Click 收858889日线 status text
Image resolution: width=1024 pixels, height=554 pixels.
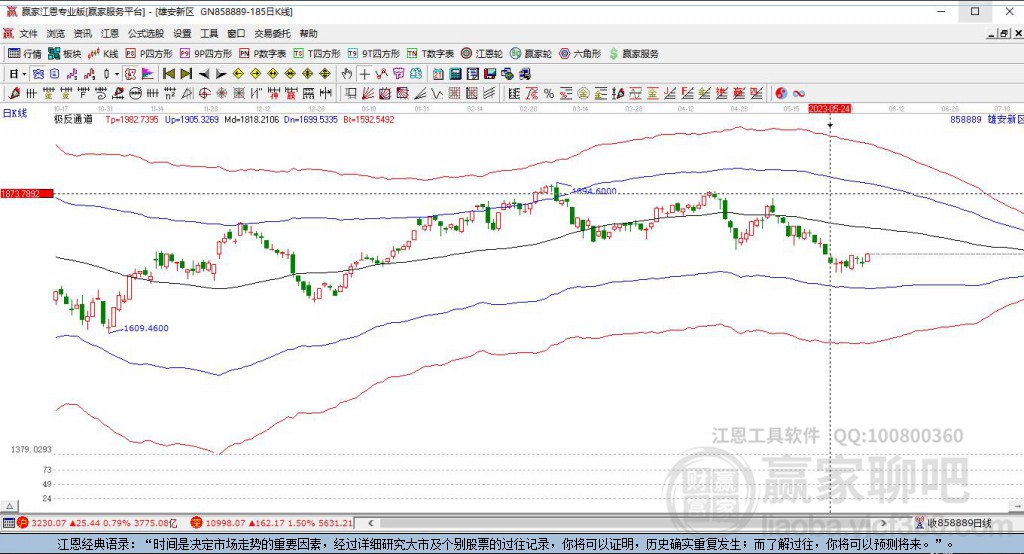click(959, 523)
